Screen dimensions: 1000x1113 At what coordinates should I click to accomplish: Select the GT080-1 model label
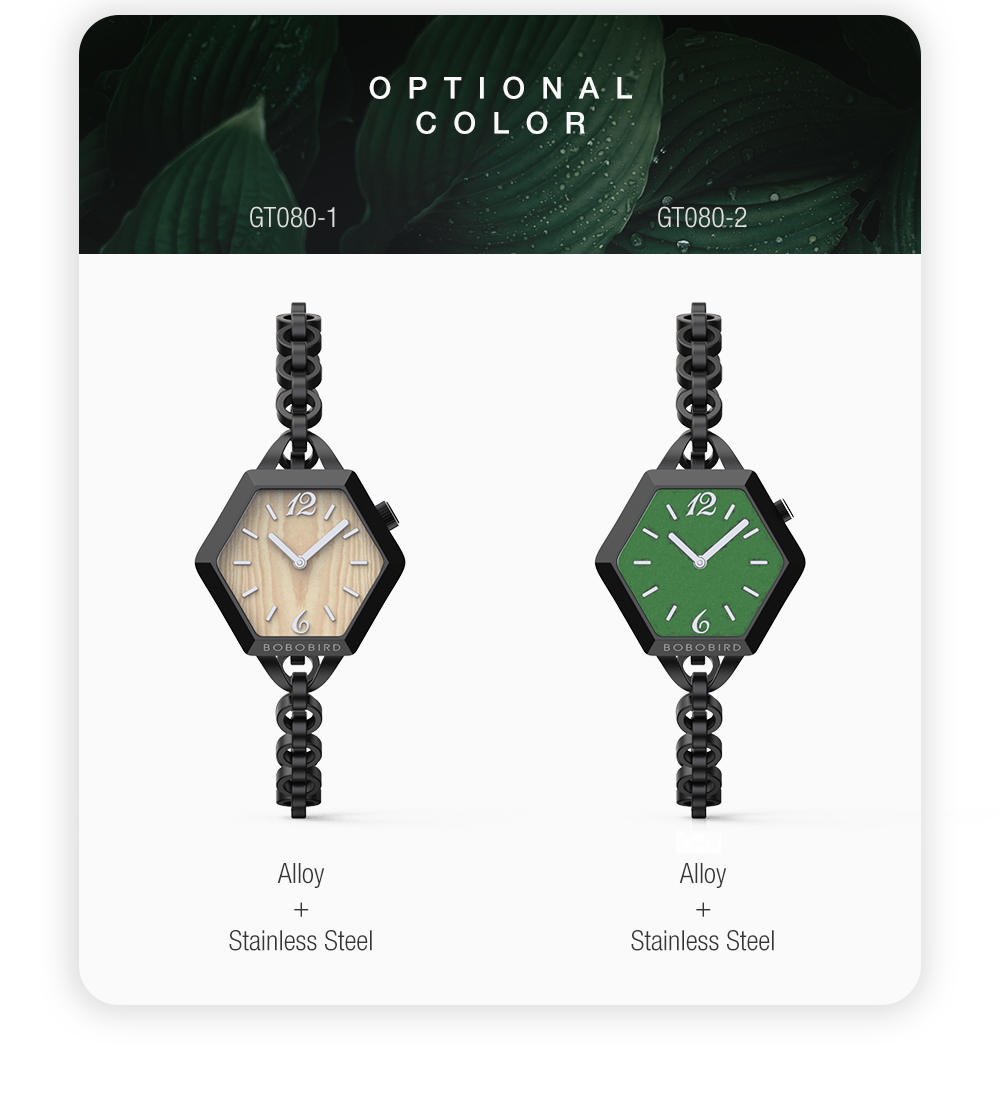pos(293,217)
